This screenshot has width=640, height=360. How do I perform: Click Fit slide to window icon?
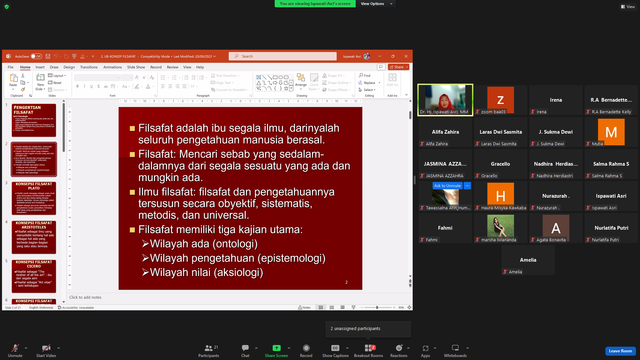click(409, 307)
